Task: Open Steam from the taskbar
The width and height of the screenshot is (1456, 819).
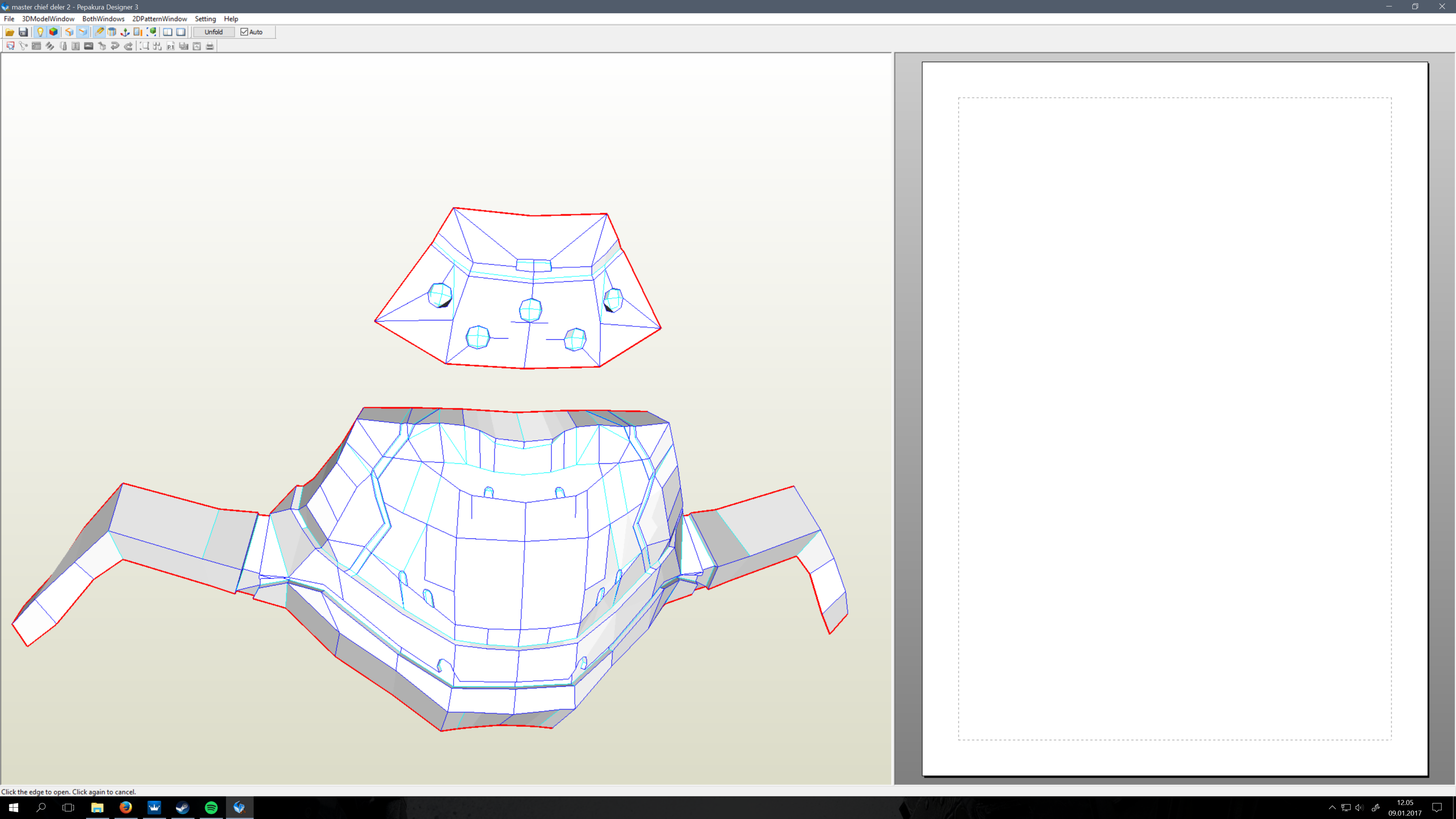Action: click(182, 807)
